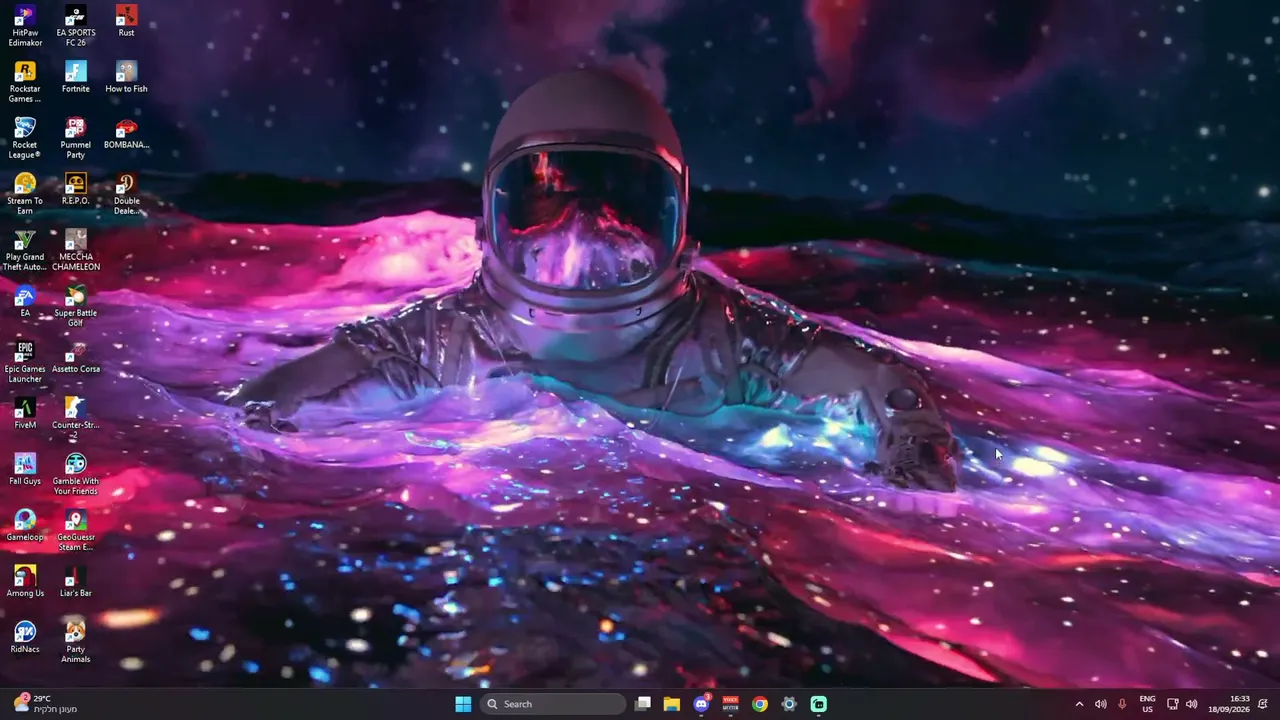Select the Rocket League desktop icon
This screenshot has width=1280, height=720.
click(25, 138)
